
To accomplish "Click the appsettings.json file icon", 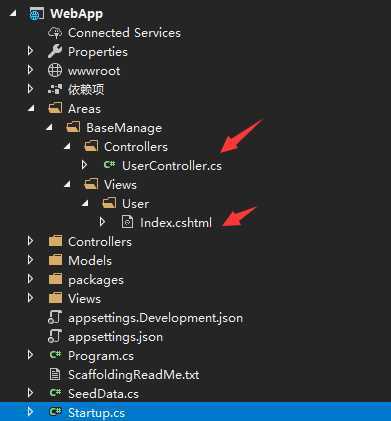I will [x=55, y=336].
